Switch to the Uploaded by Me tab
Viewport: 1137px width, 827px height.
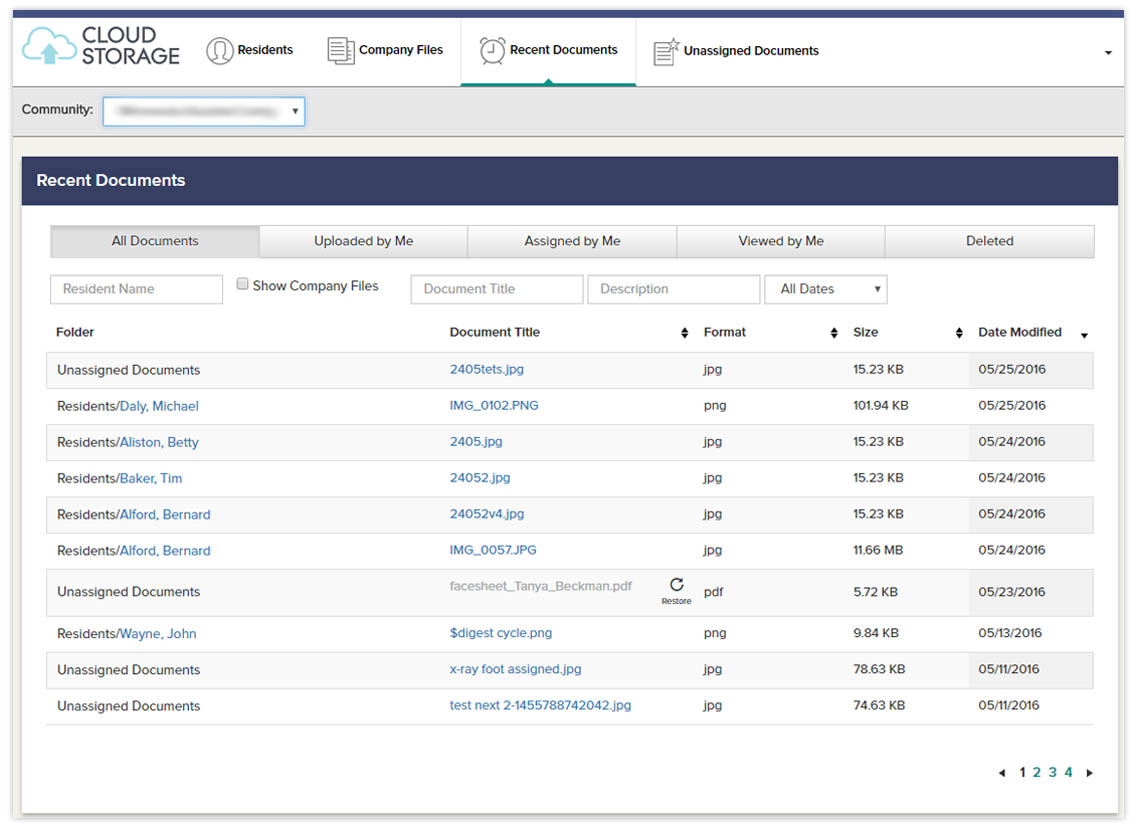pyautogui.click(x=363, y=241)
